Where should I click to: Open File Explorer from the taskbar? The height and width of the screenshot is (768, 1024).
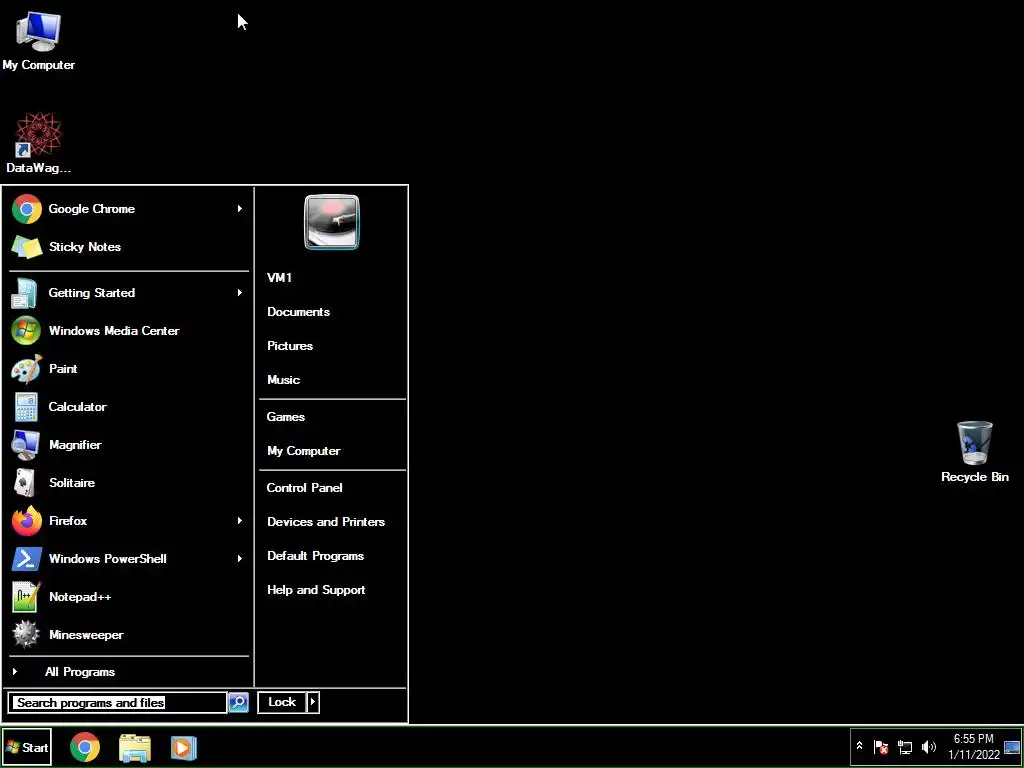click(135, 748)
